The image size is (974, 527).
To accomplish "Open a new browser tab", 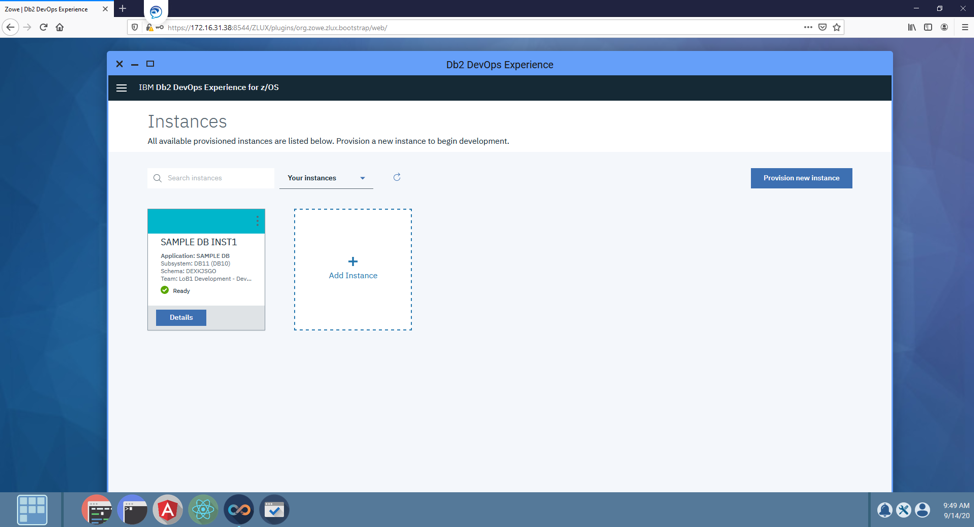I will [x=122, y=9].
